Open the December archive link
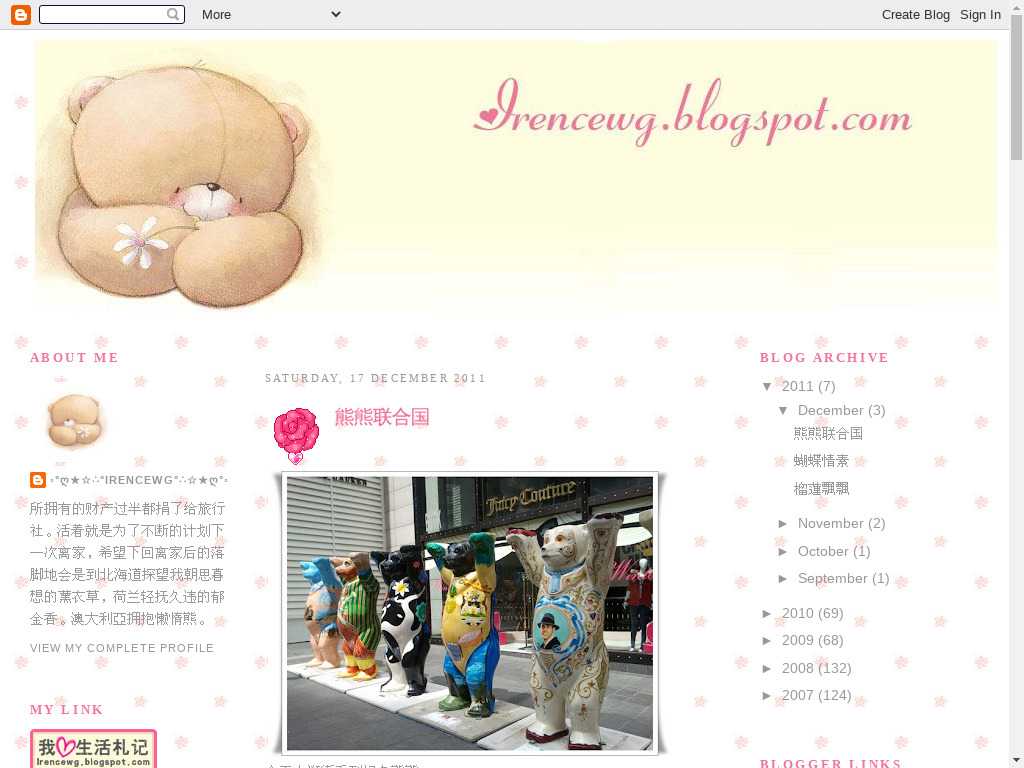 (831, 411)
